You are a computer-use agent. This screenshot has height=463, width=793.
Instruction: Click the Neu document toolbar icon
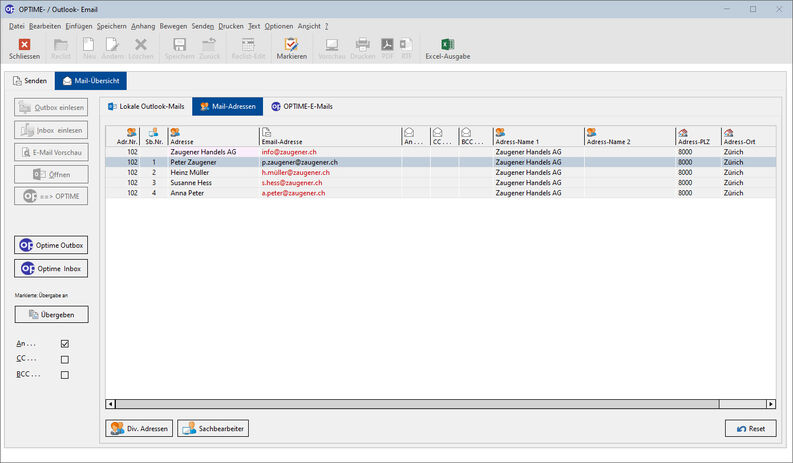click(89, 45)
